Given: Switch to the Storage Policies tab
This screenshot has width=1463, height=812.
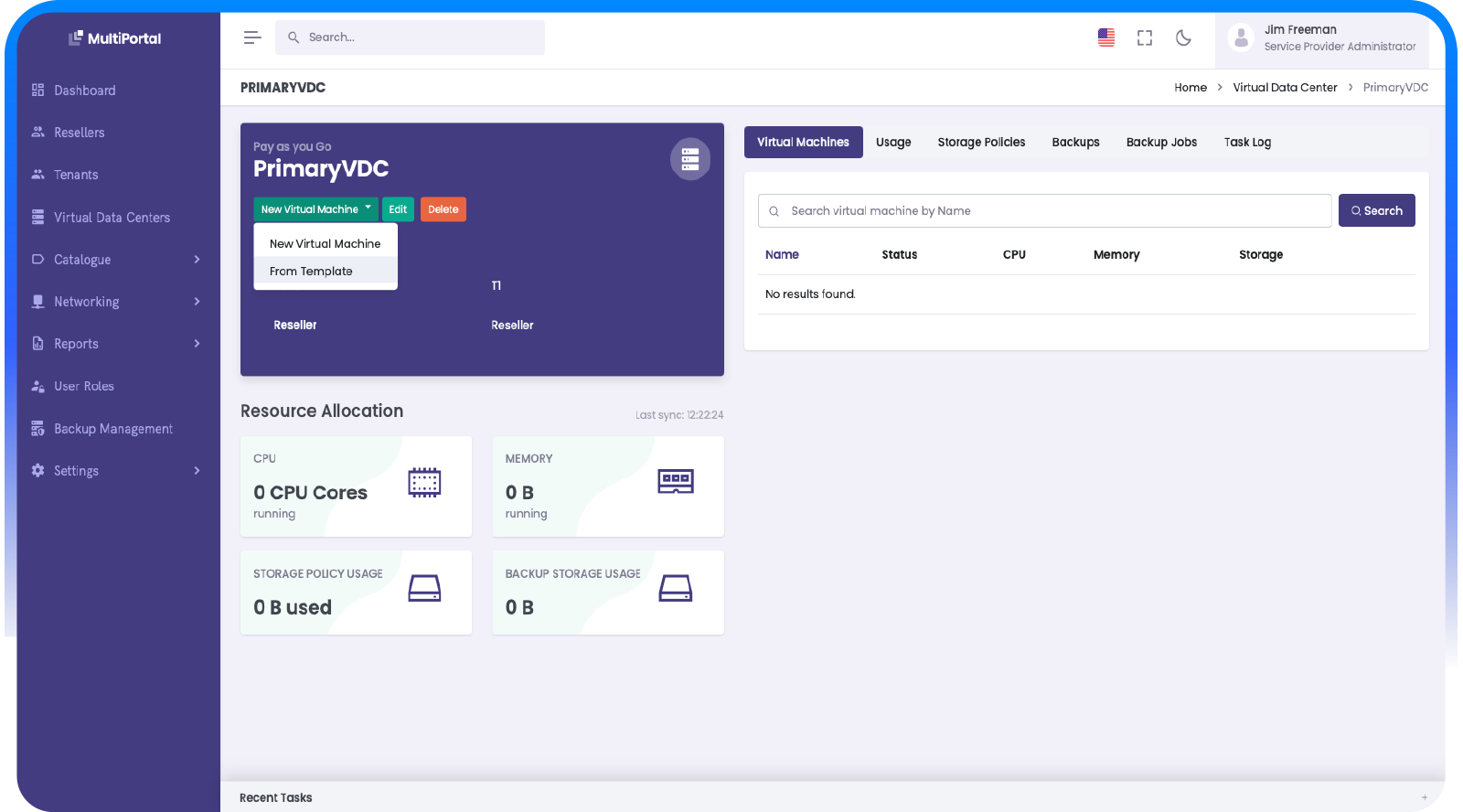Looking at the screenshot, I should tap(981, 143).
